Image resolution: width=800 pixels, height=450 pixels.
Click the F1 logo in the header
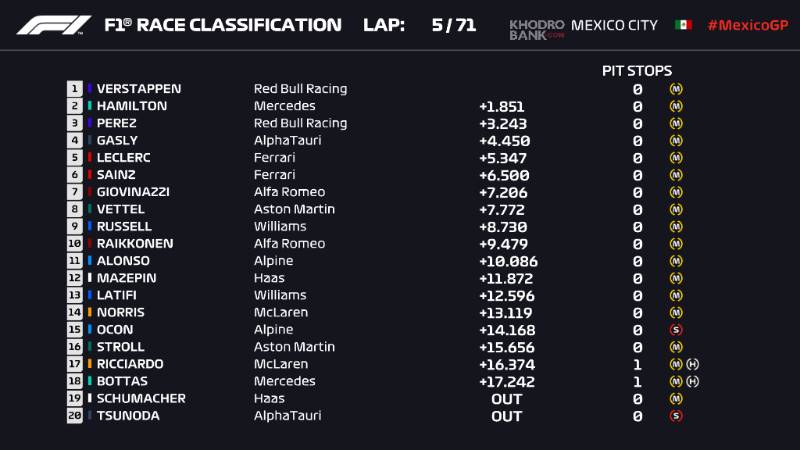click(x=54, y=25)
